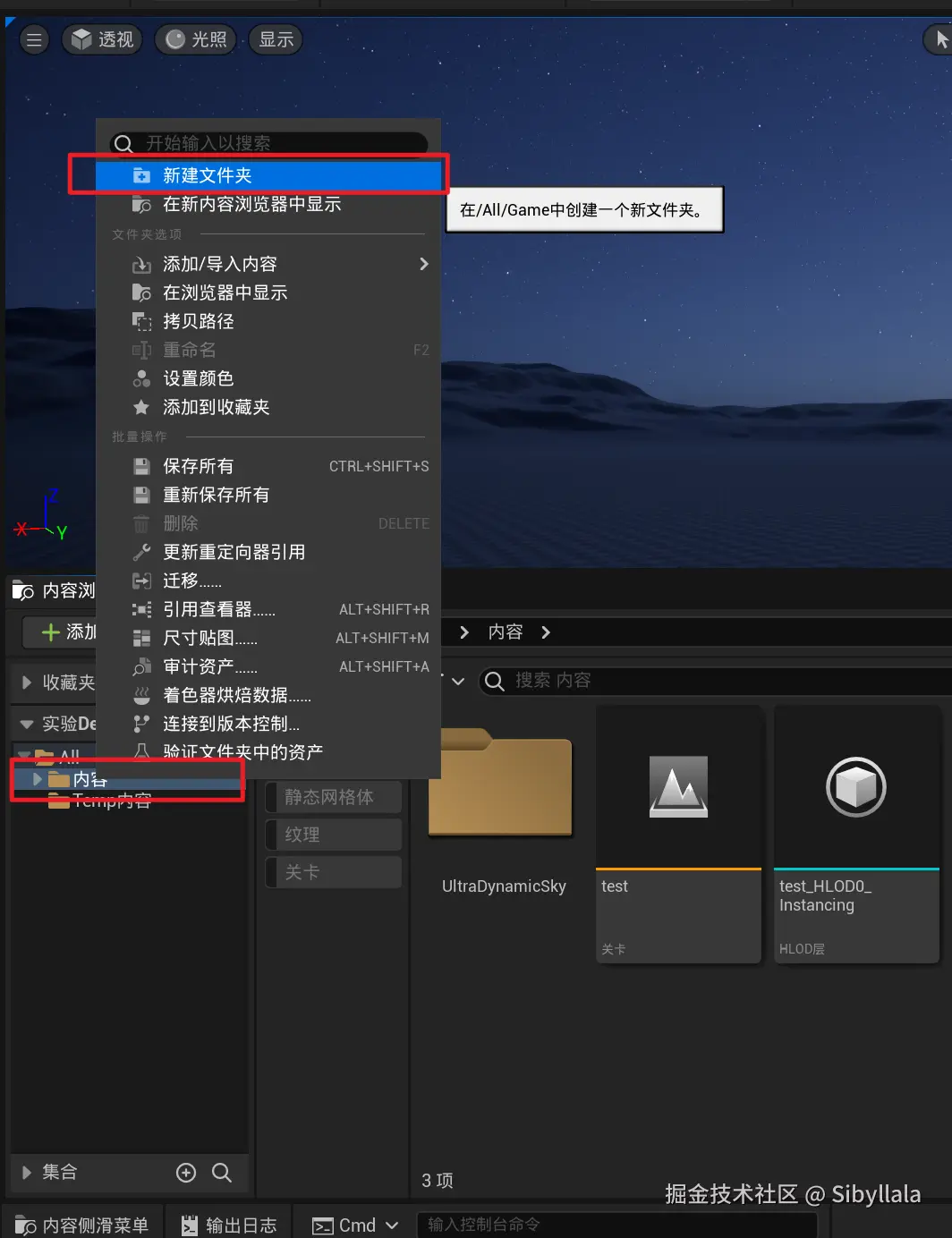Select 验证文件夹中的资产 menu entry
952x1238 pixels.
[x=268, y=752]
